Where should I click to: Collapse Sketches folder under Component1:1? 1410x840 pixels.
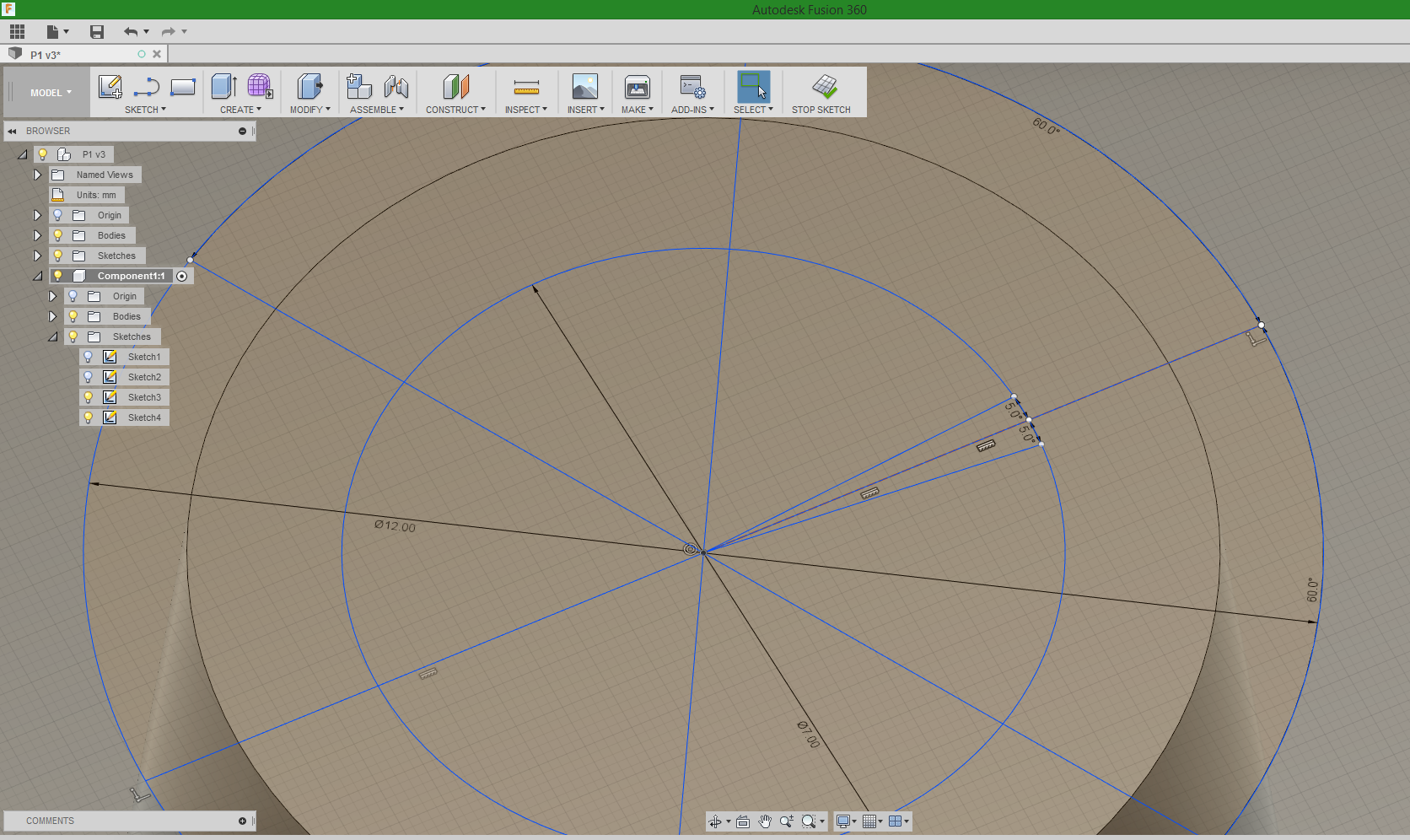[52, 337]
